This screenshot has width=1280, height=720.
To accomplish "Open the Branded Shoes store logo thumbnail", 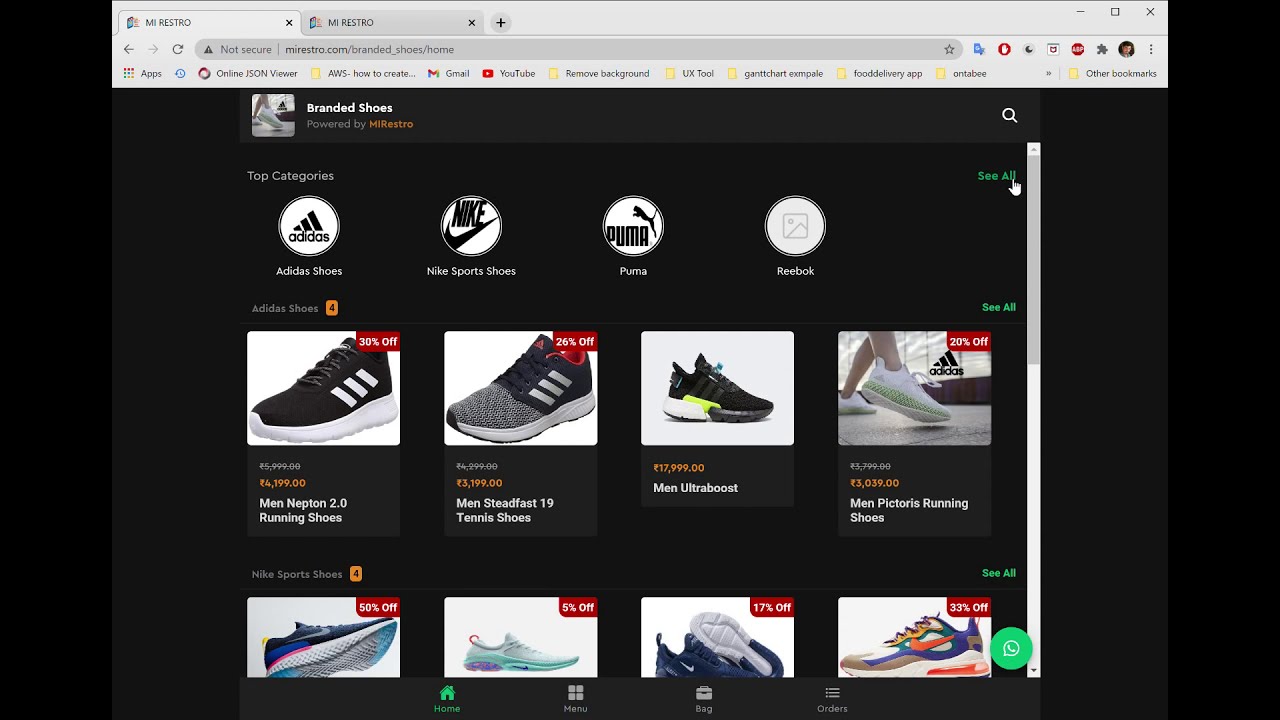I will 273,115.
